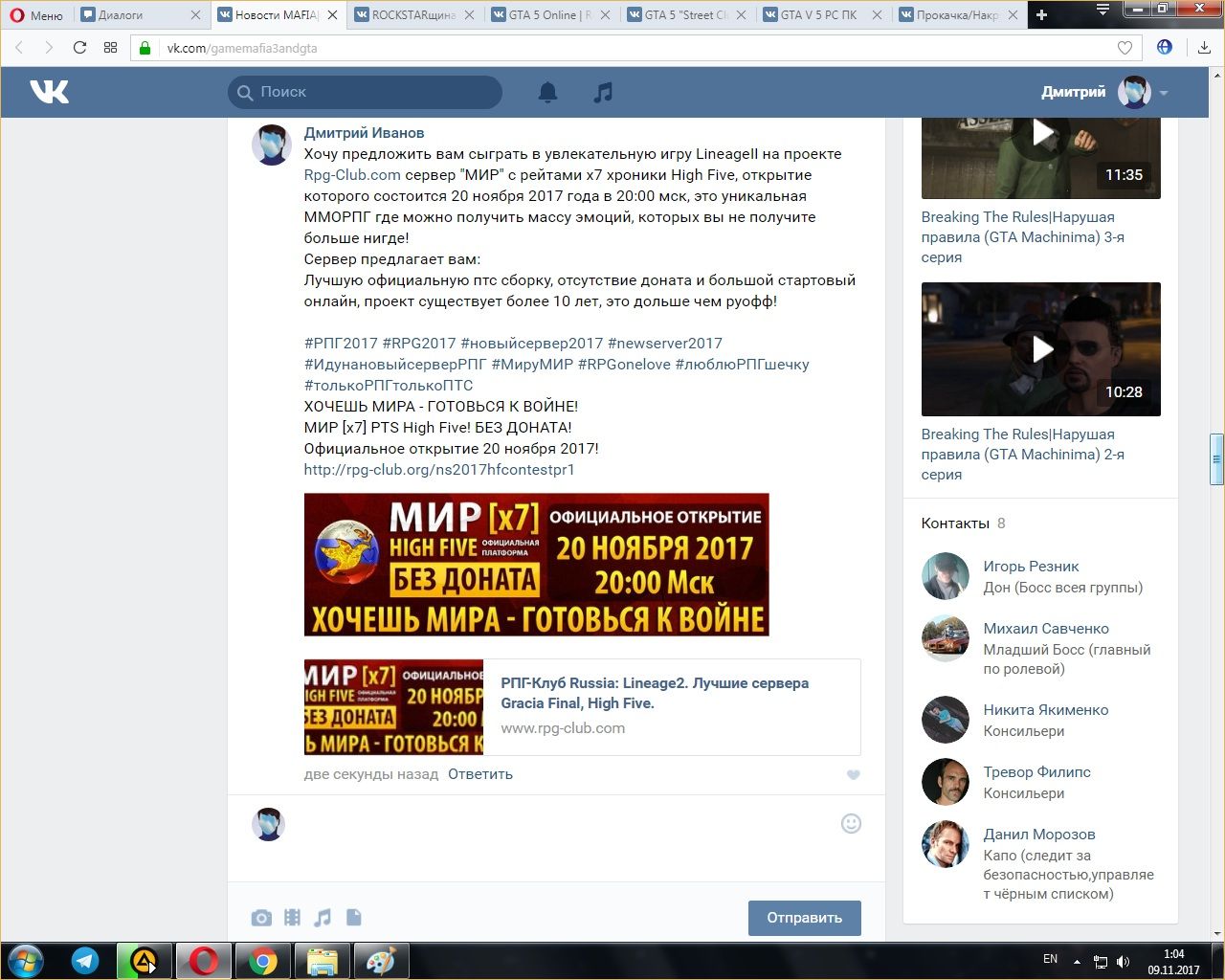
Task: Open the rpg-club.org/ns2017hfcontestpr1 link
Action: pyautogui.click(x=439, y=470)
